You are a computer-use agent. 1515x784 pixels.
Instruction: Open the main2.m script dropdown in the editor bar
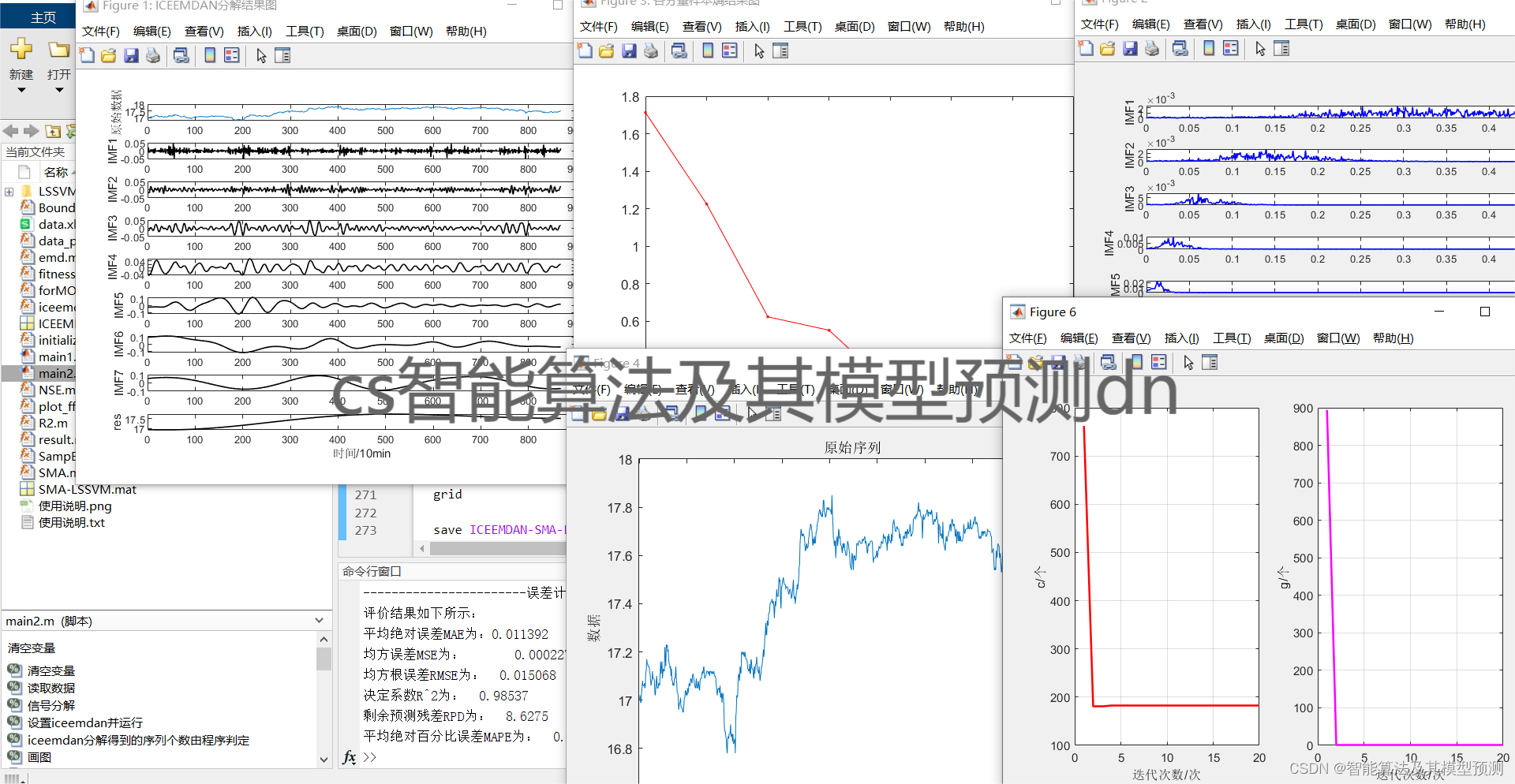click(319, 621)
